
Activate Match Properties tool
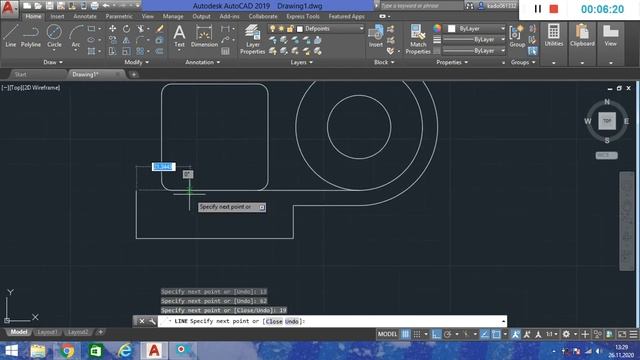click(x=418, y=39)
